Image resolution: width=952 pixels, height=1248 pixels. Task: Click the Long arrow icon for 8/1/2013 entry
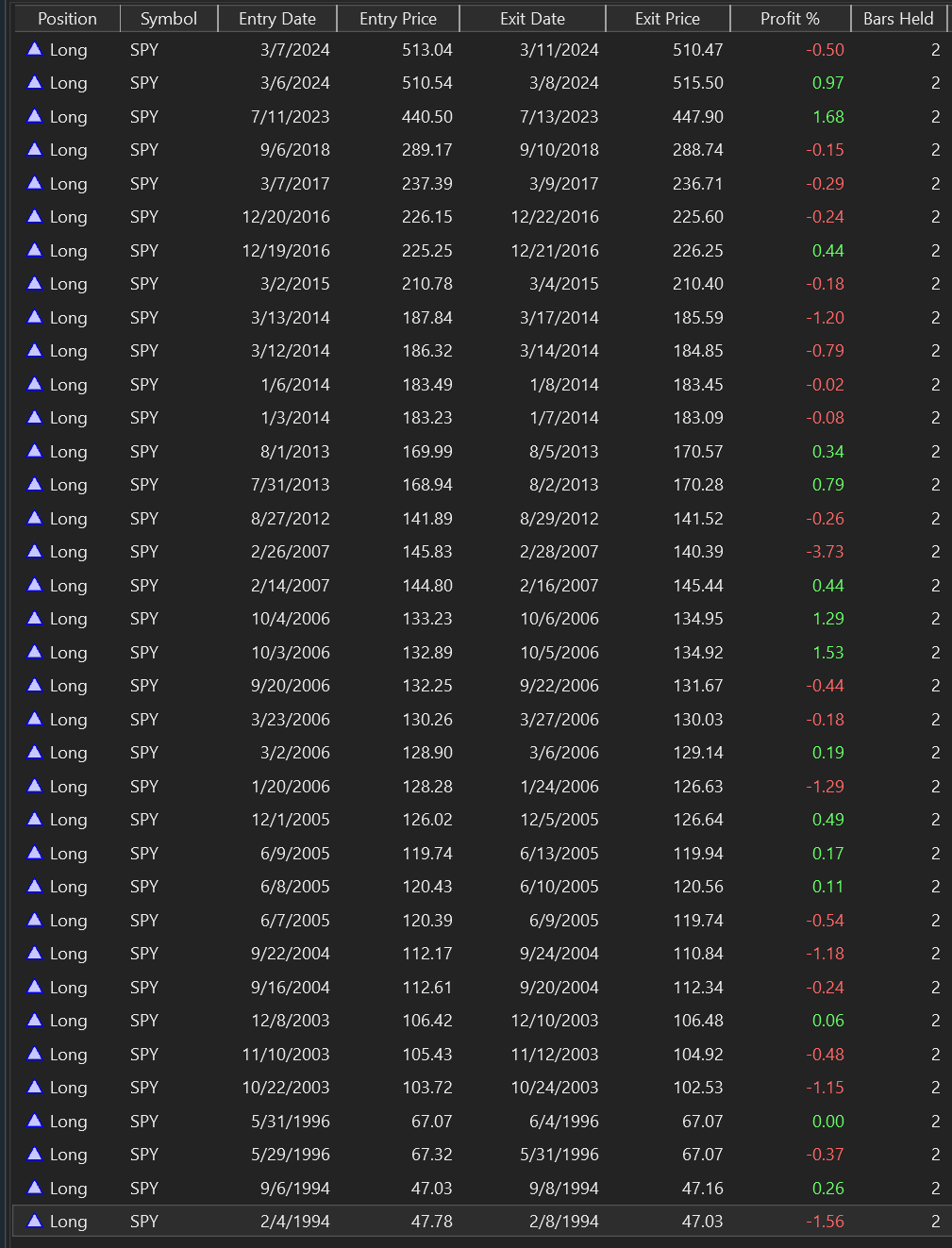[35, 451]
